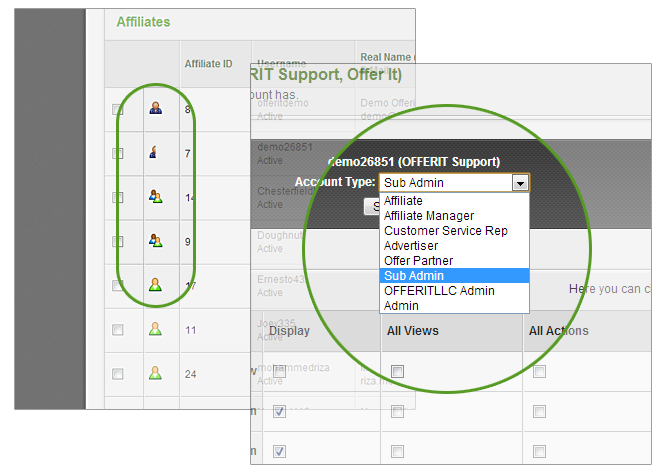Viewport: 667px width, 476px height.
Task: Choose Affiliate Manager from account type list
Action: 429,216
